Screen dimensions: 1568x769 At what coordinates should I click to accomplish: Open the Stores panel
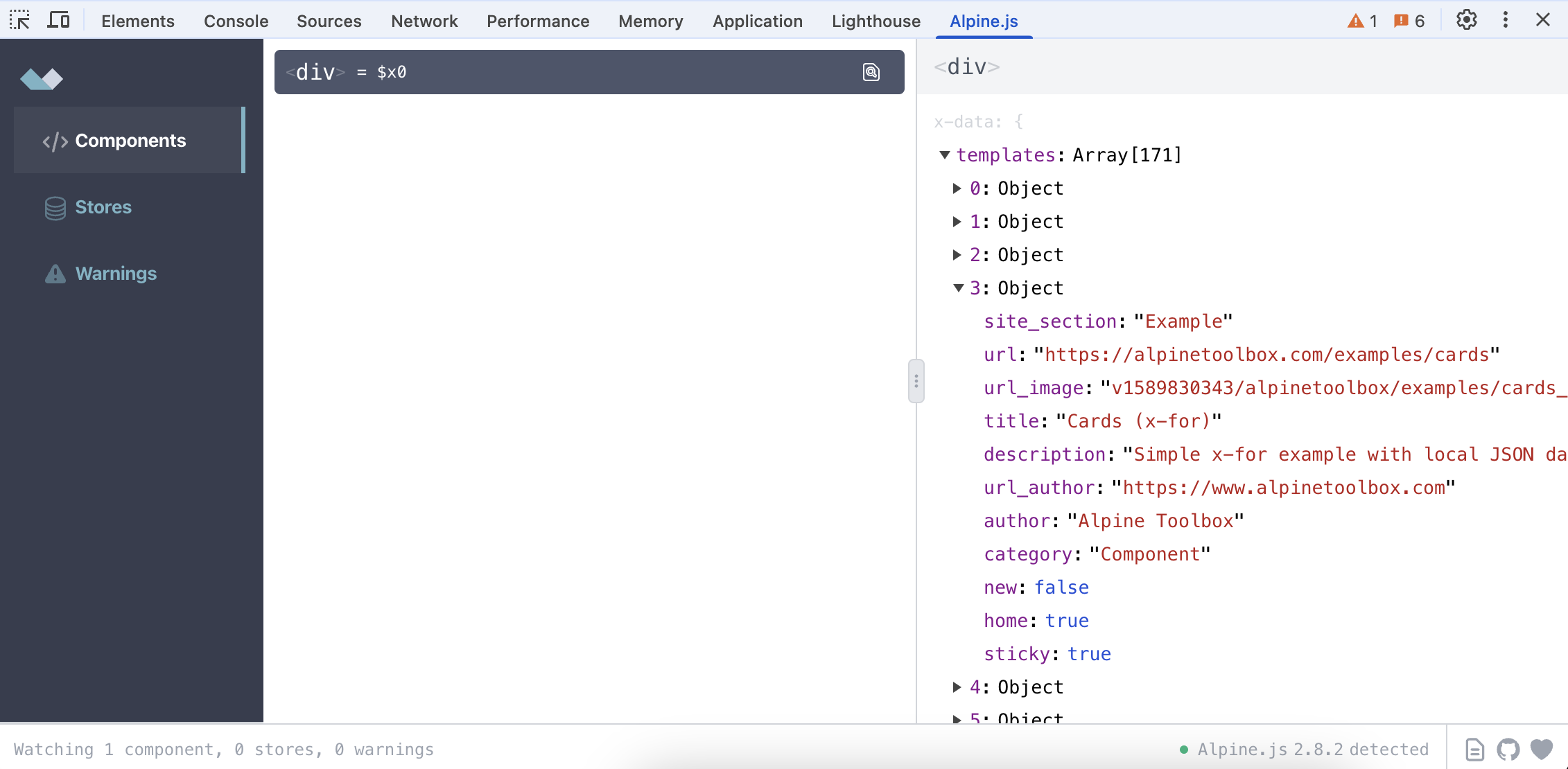[103, 207]
